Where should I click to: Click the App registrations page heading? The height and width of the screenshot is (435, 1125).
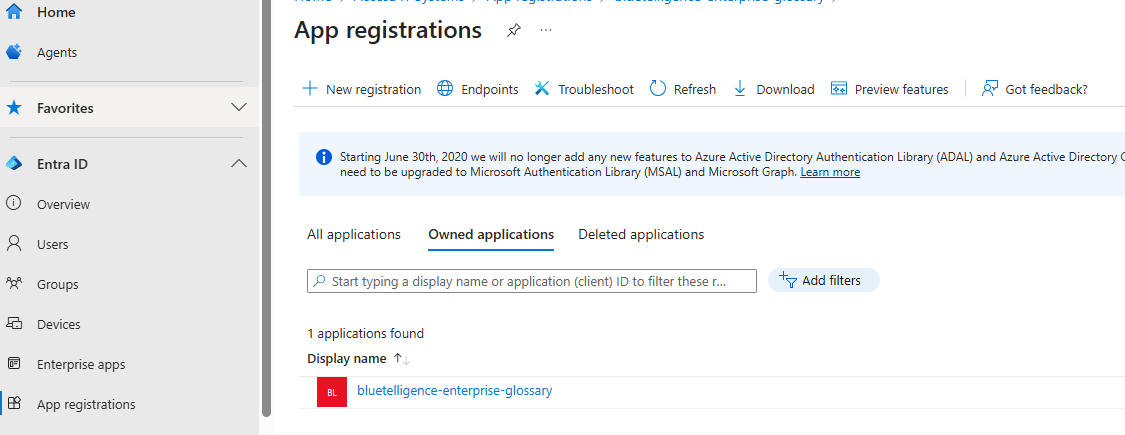[388, 31]
